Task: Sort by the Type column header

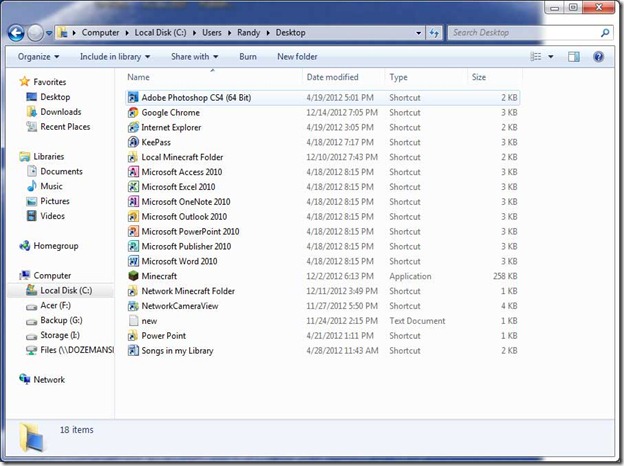Action: 398,77
